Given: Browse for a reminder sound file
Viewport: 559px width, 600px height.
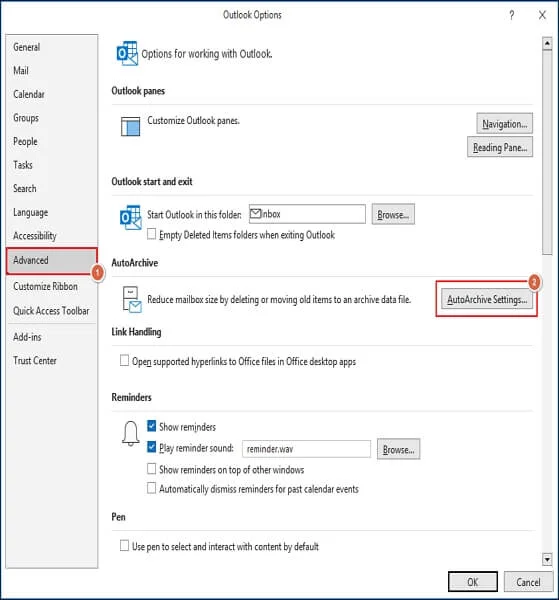Looking at the screenshot, I should pos(398,449).
